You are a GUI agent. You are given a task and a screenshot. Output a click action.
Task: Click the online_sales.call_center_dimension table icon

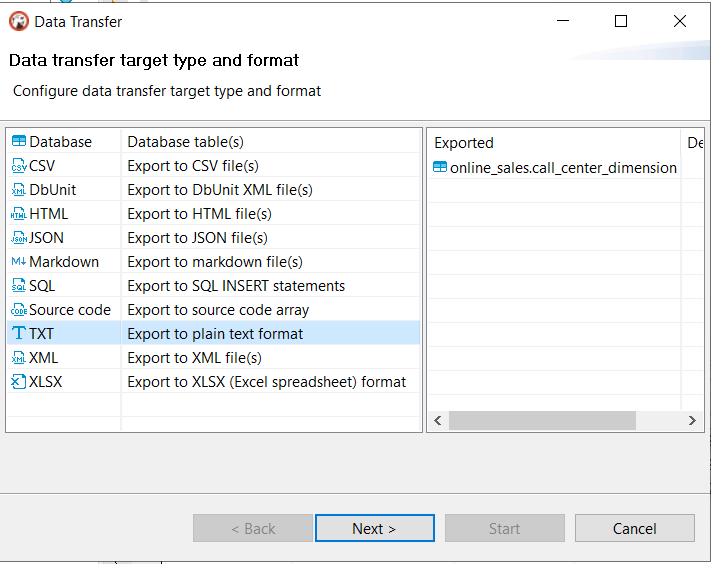click(x=440, y=167)
